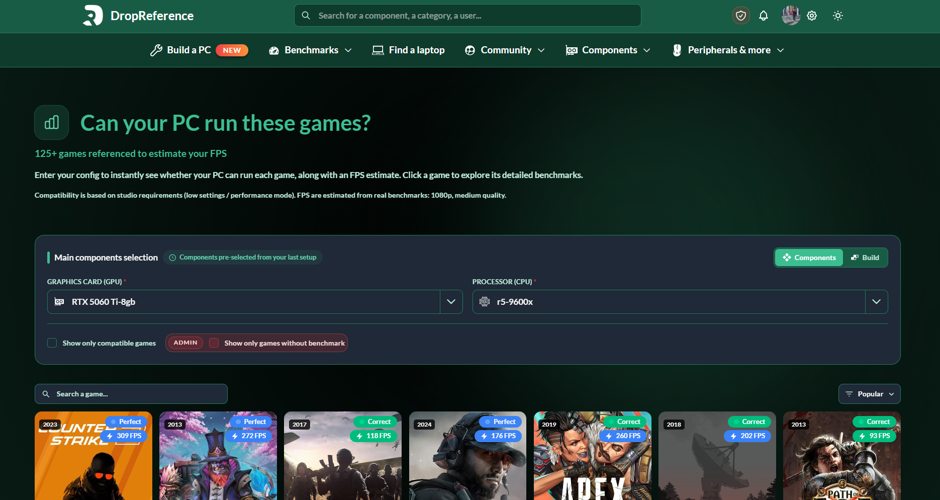Click the Community face icon

[x=470, y=50]
